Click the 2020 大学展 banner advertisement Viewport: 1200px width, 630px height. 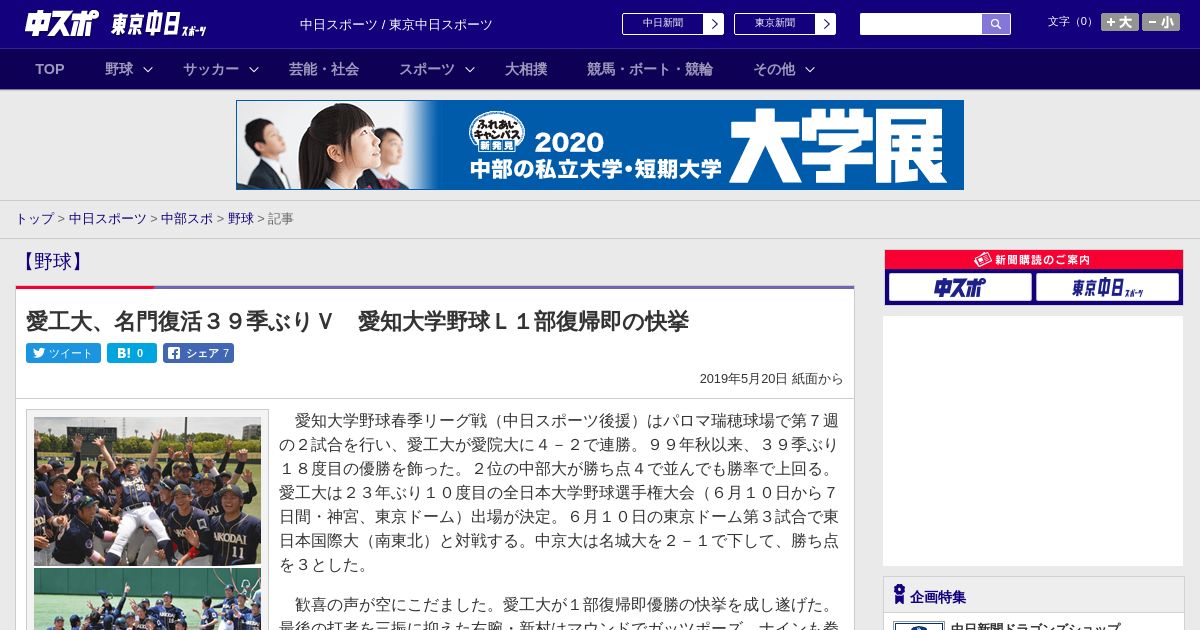[600, 145]
